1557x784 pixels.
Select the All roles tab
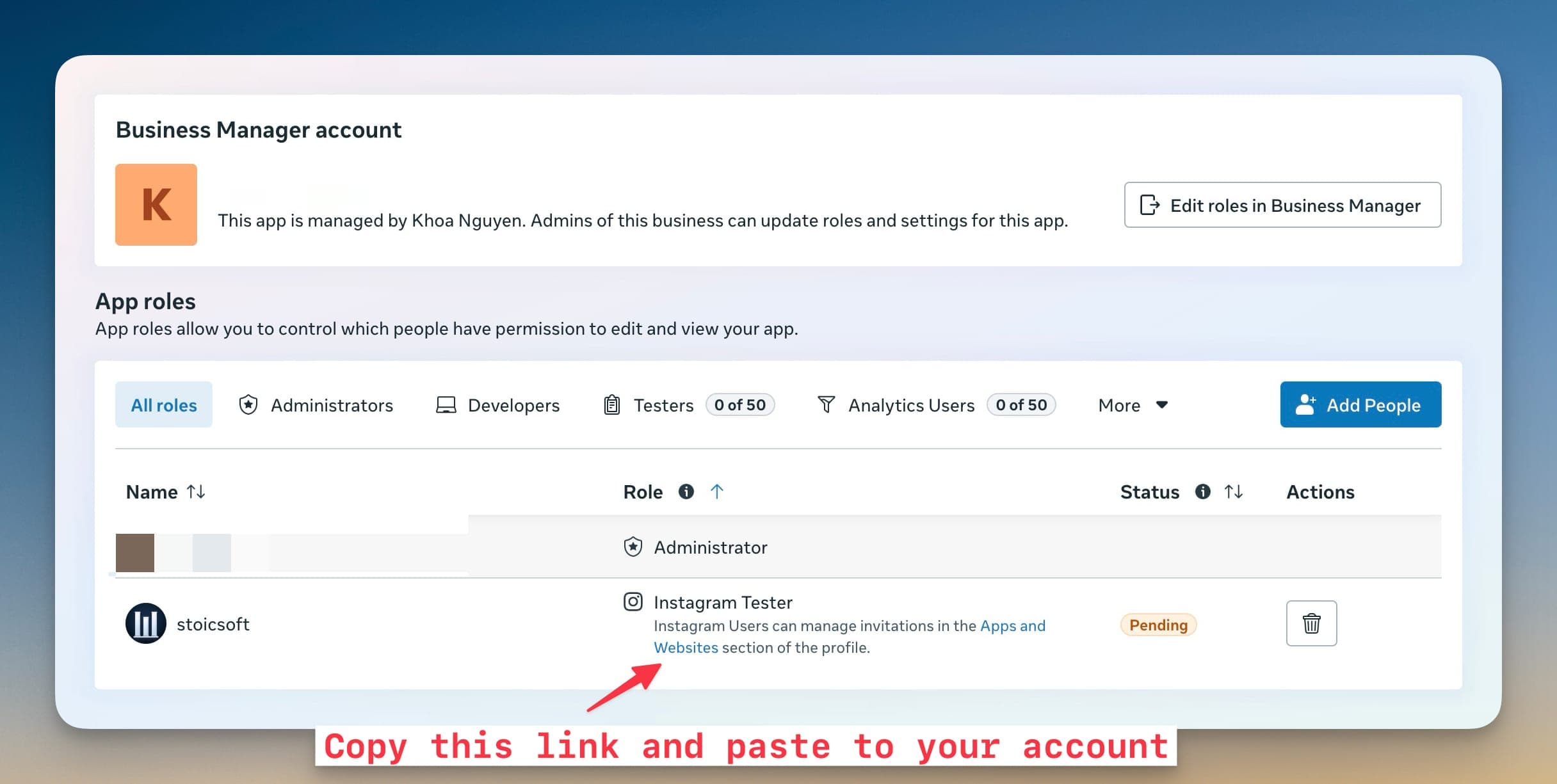click(x=164, y=404)
